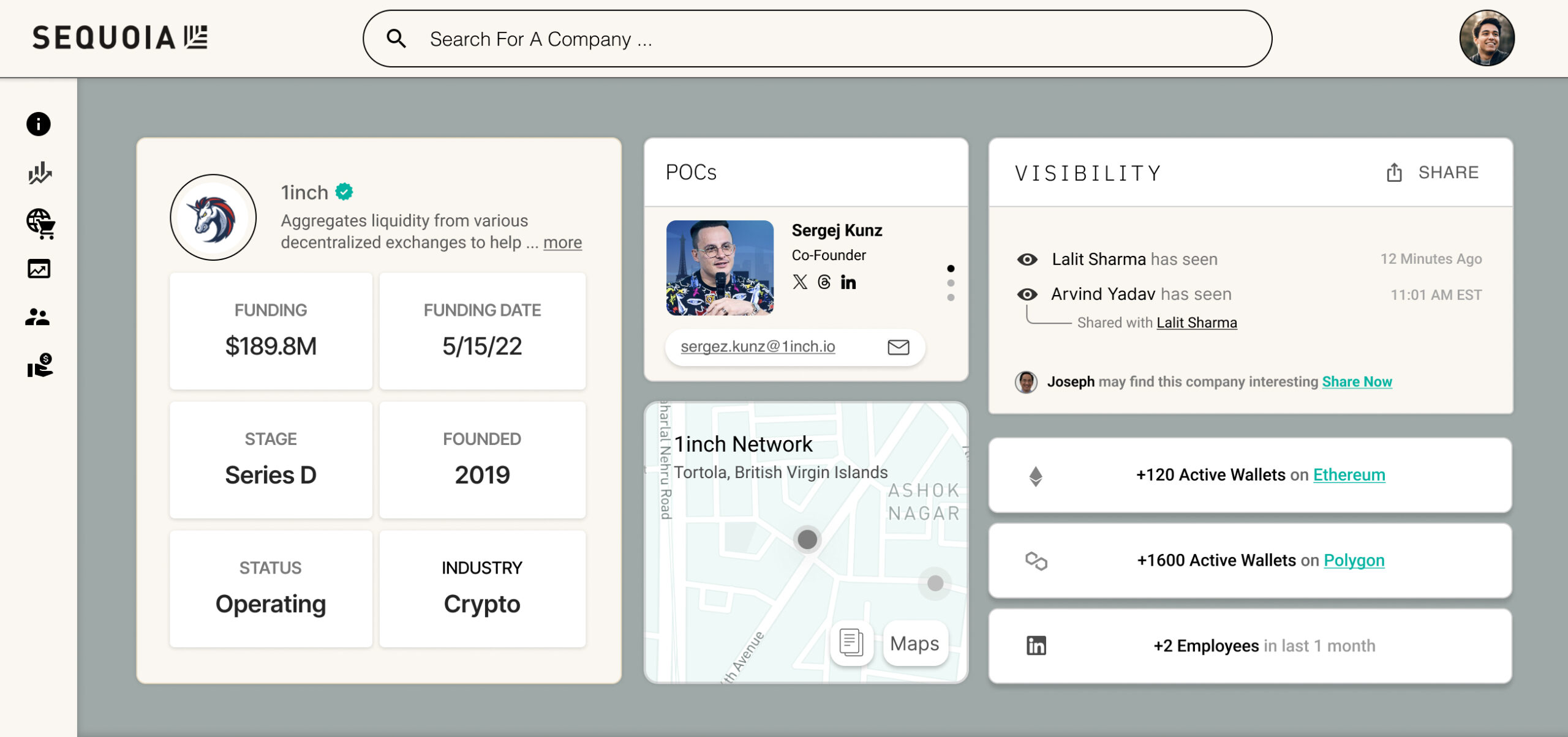
Task: Expand company description with more link
Action: click(x=562, y=242)
